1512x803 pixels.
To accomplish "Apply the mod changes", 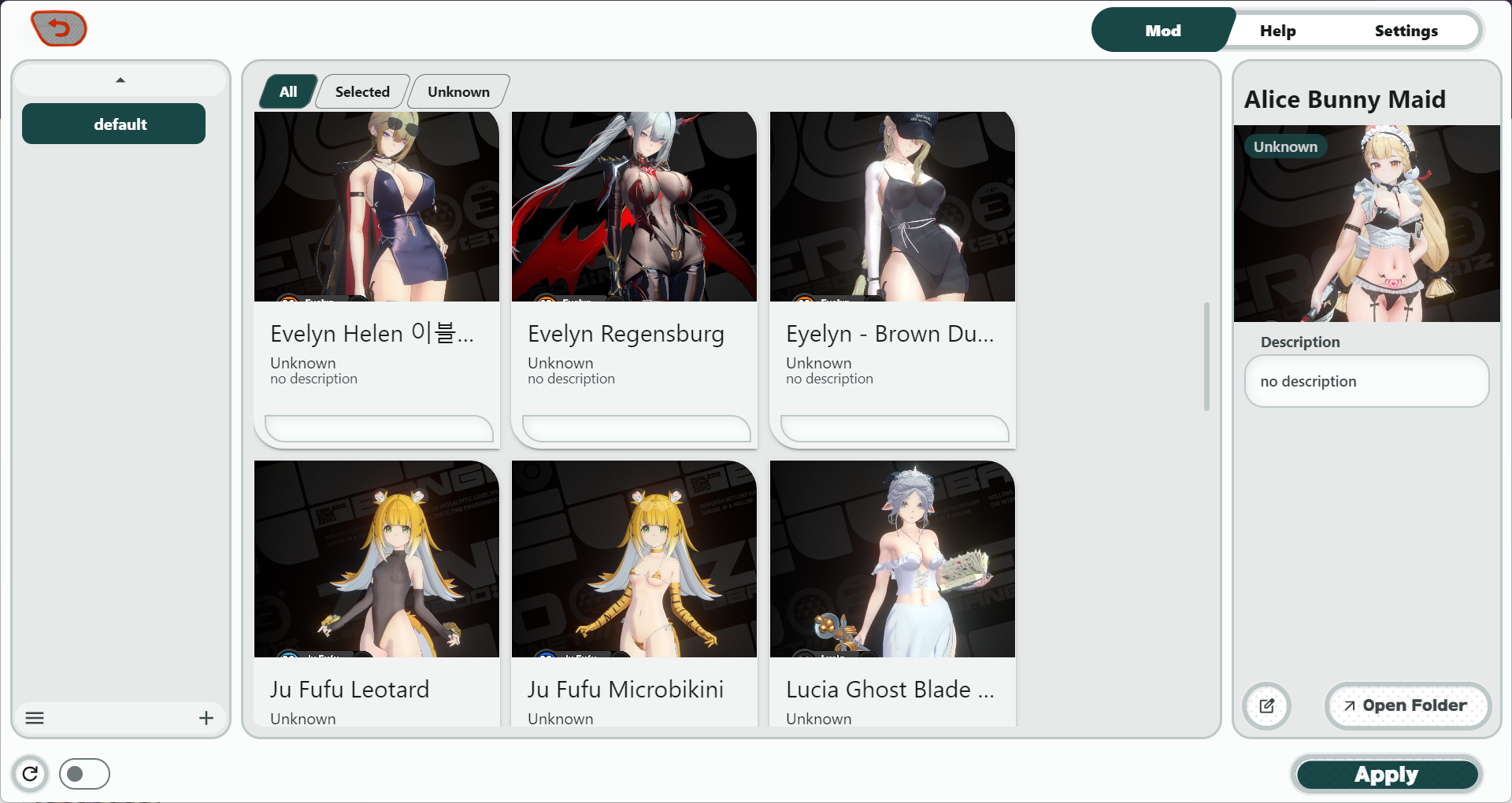I will (x=1386, y=775).
